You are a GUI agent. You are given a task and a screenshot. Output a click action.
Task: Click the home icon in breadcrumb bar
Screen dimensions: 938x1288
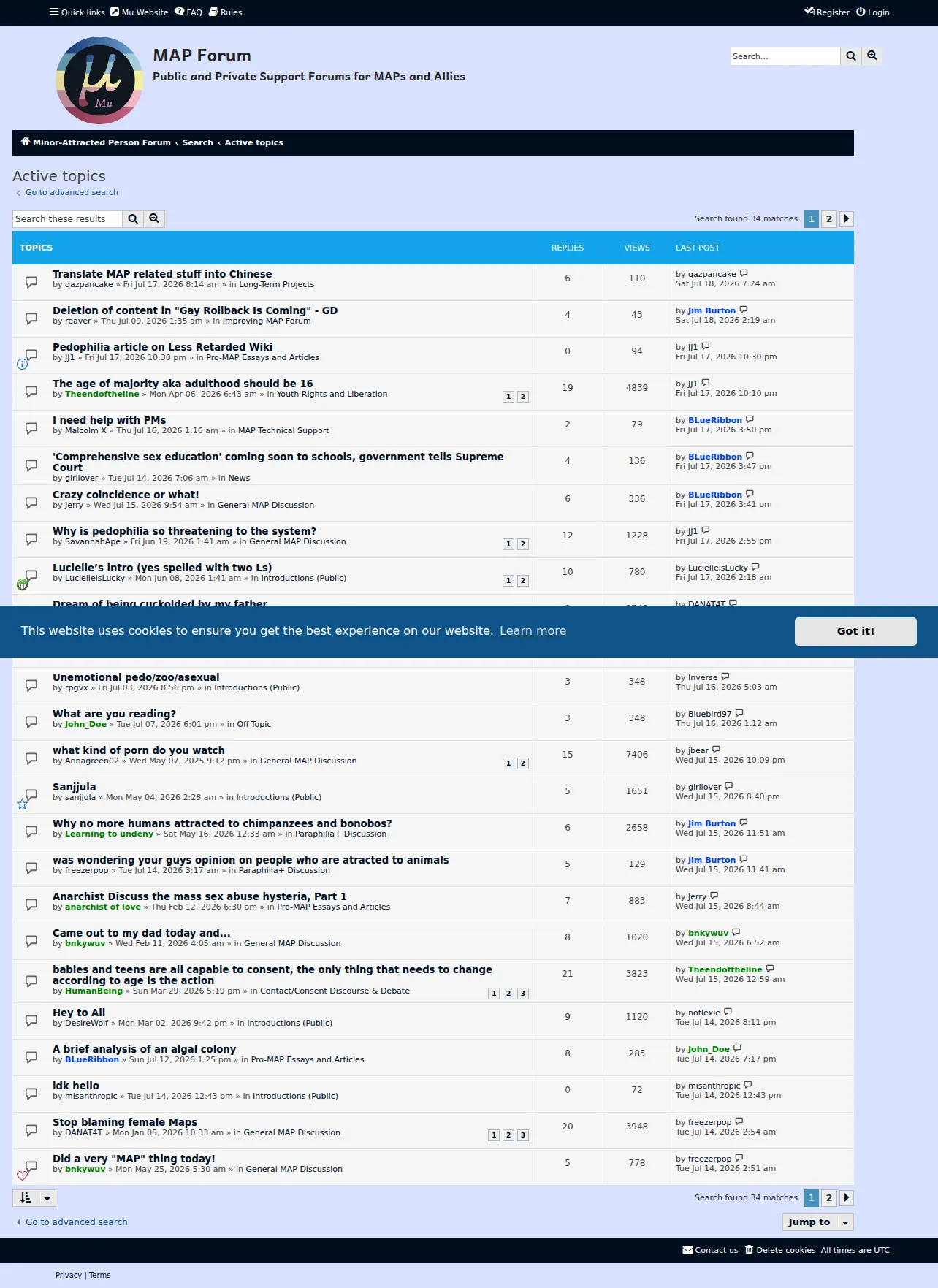26,142
